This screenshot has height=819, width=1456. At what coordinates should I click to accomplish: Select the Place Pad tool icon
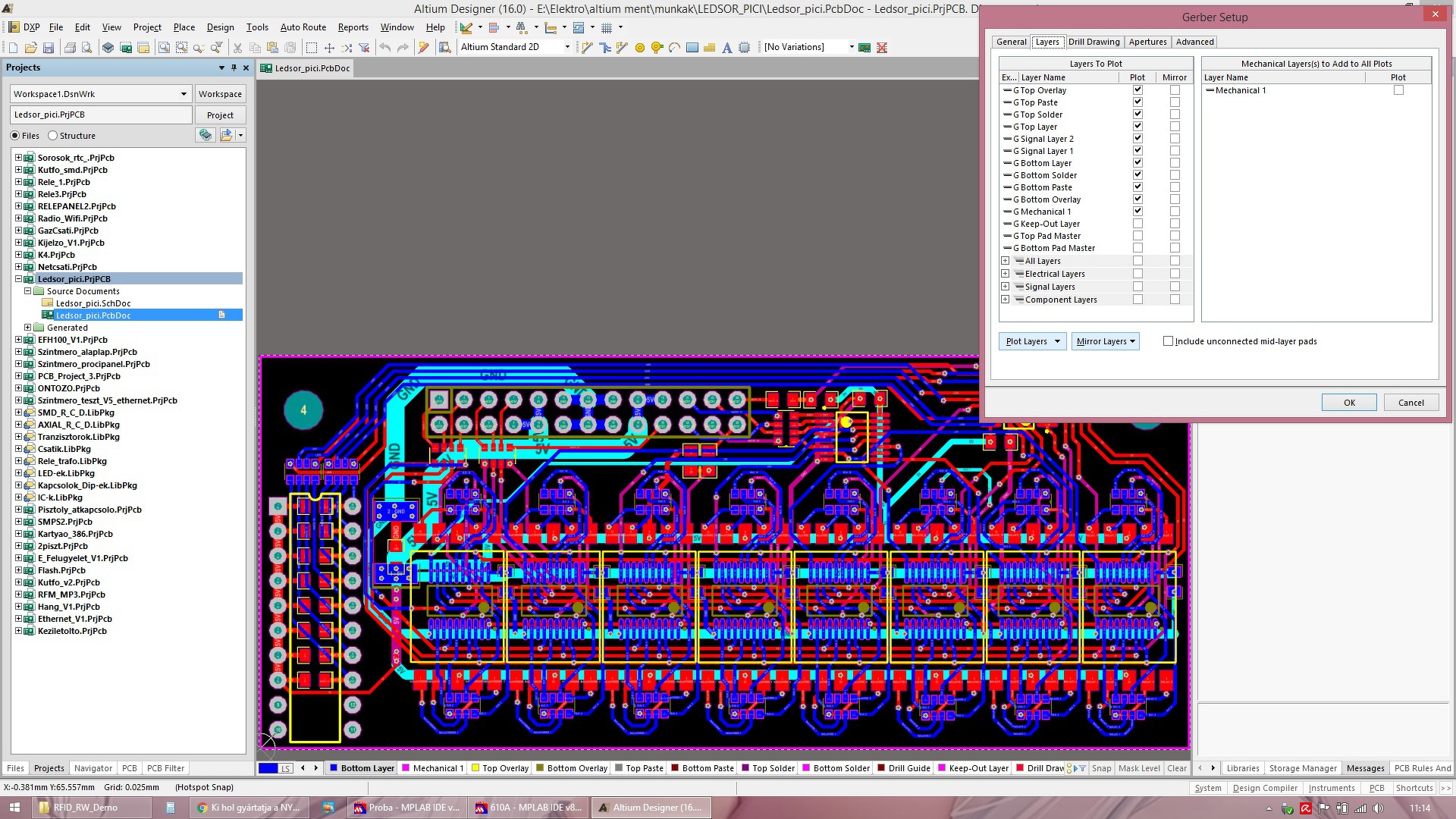click(x=640, y=48)
